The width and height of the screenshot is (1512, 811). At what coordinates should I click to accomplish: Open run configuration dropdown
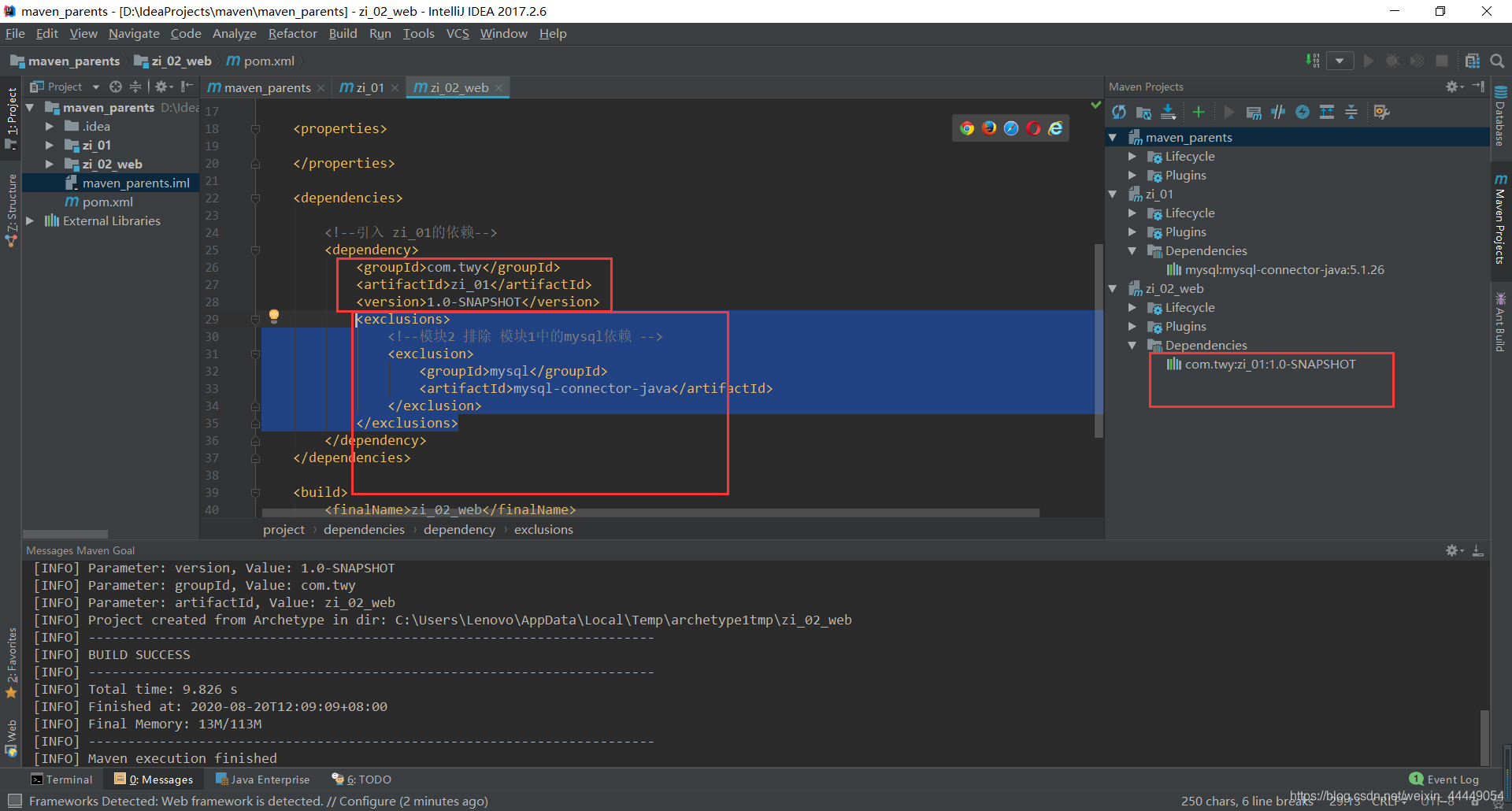click(x=1340, y=61)
